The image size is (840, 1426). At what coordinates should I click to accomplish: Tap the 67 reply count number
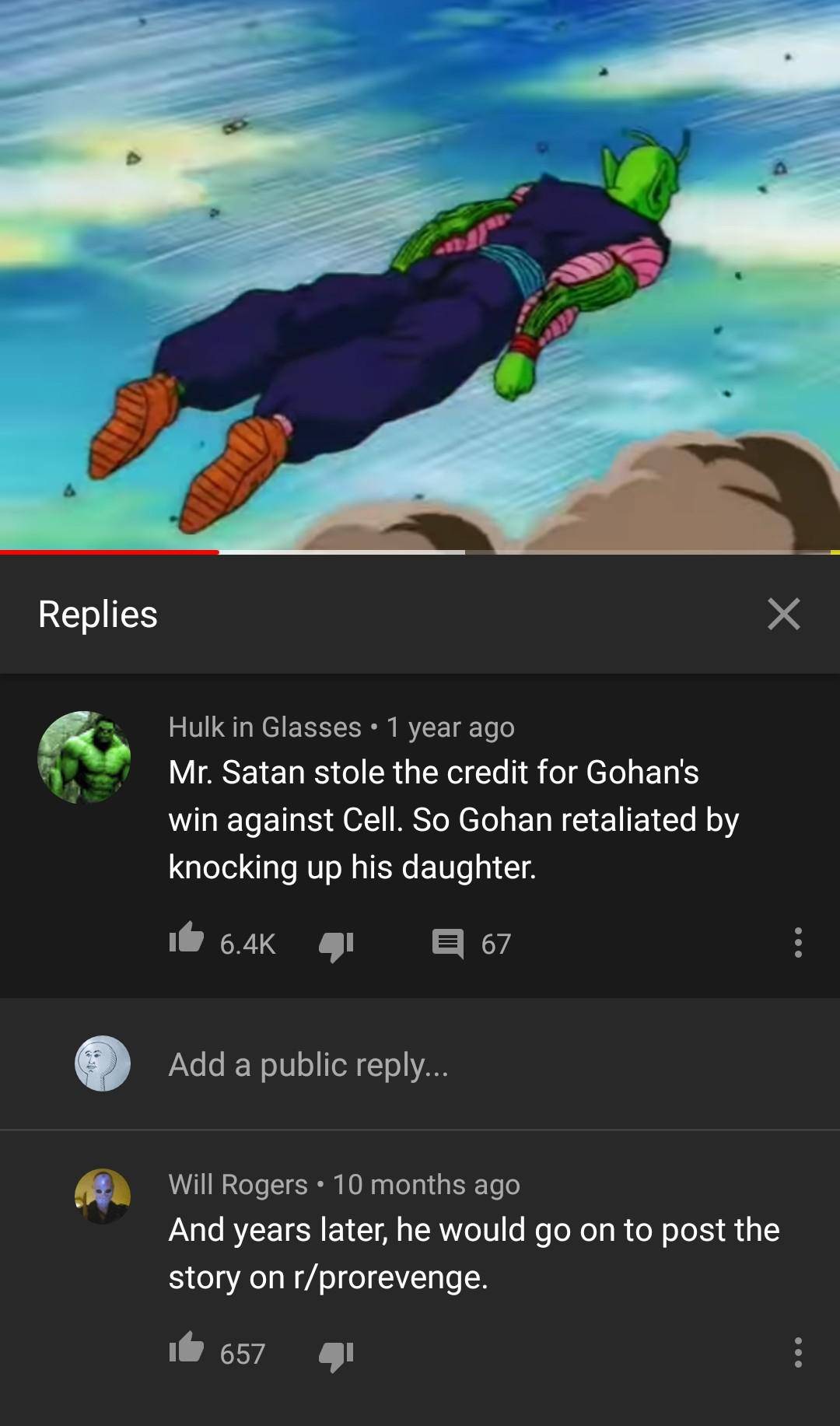[x=495, y=944]
